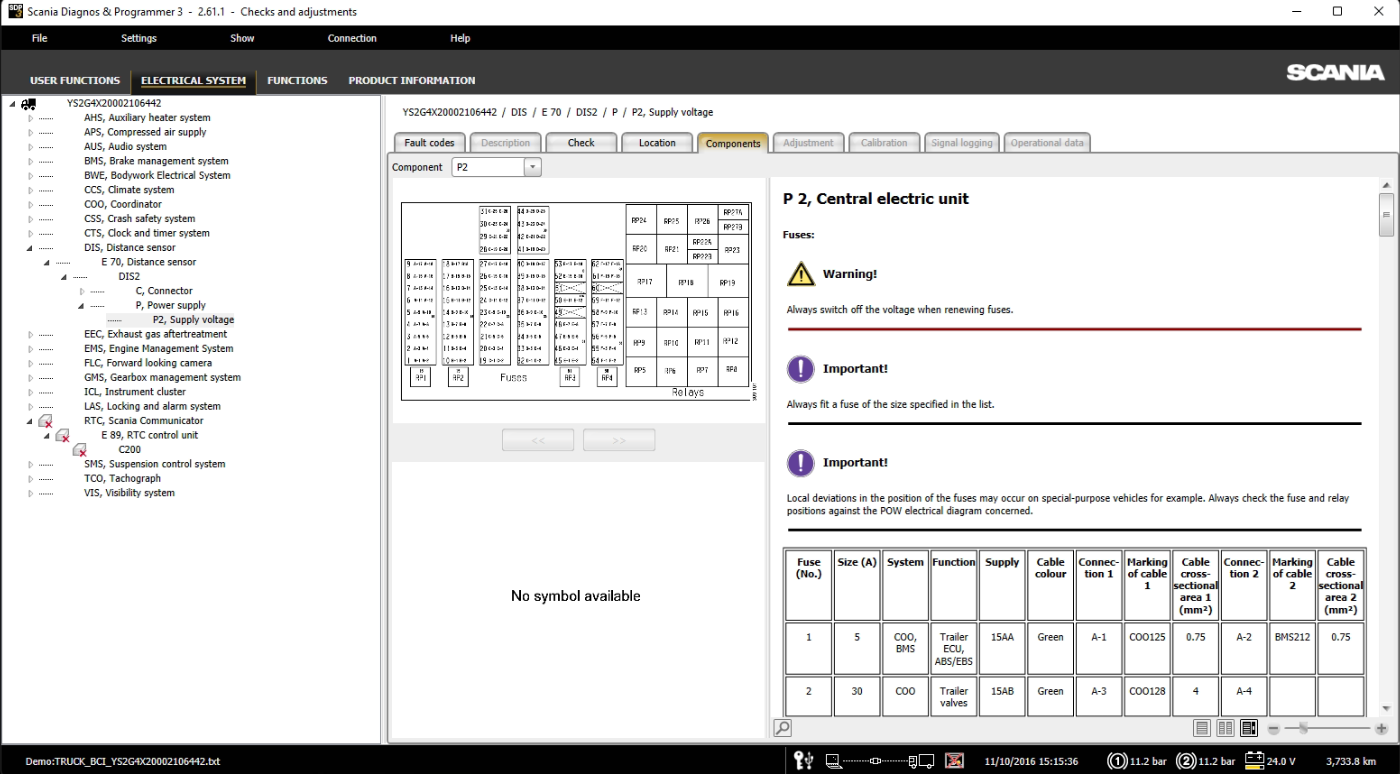The width and height of the screenshot is (1400, 774).
Task: Open the Component dropdown showing P2
Action: (x=532, y=167)
